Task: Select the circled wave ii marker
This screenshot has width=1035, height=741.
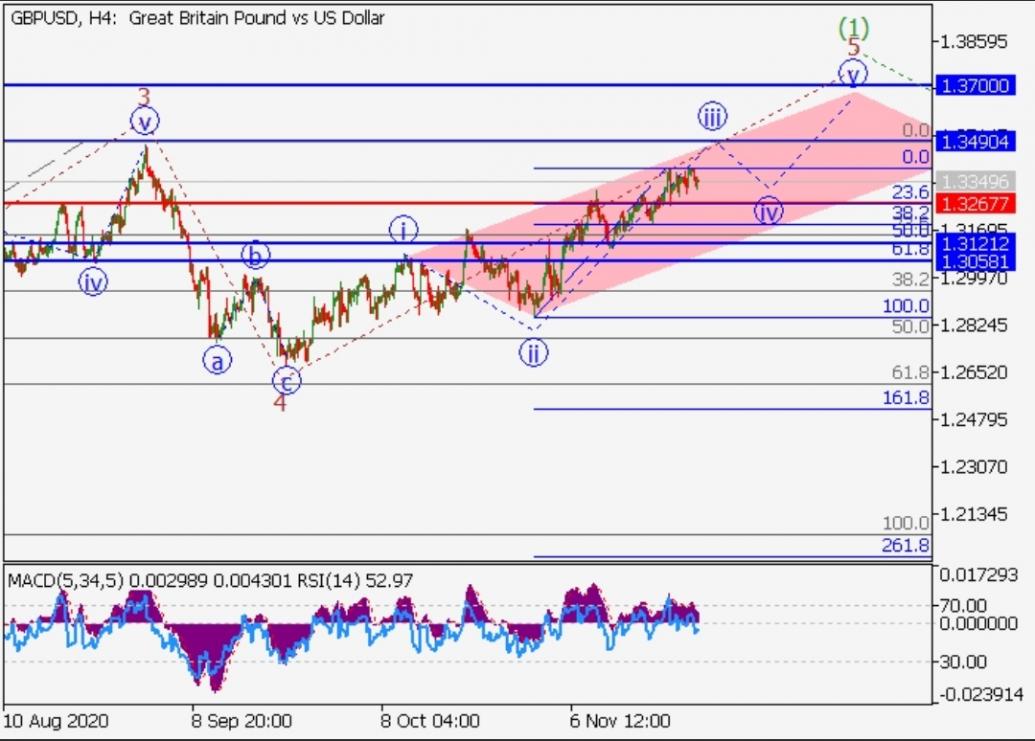Action: click(x=533, y=352)
